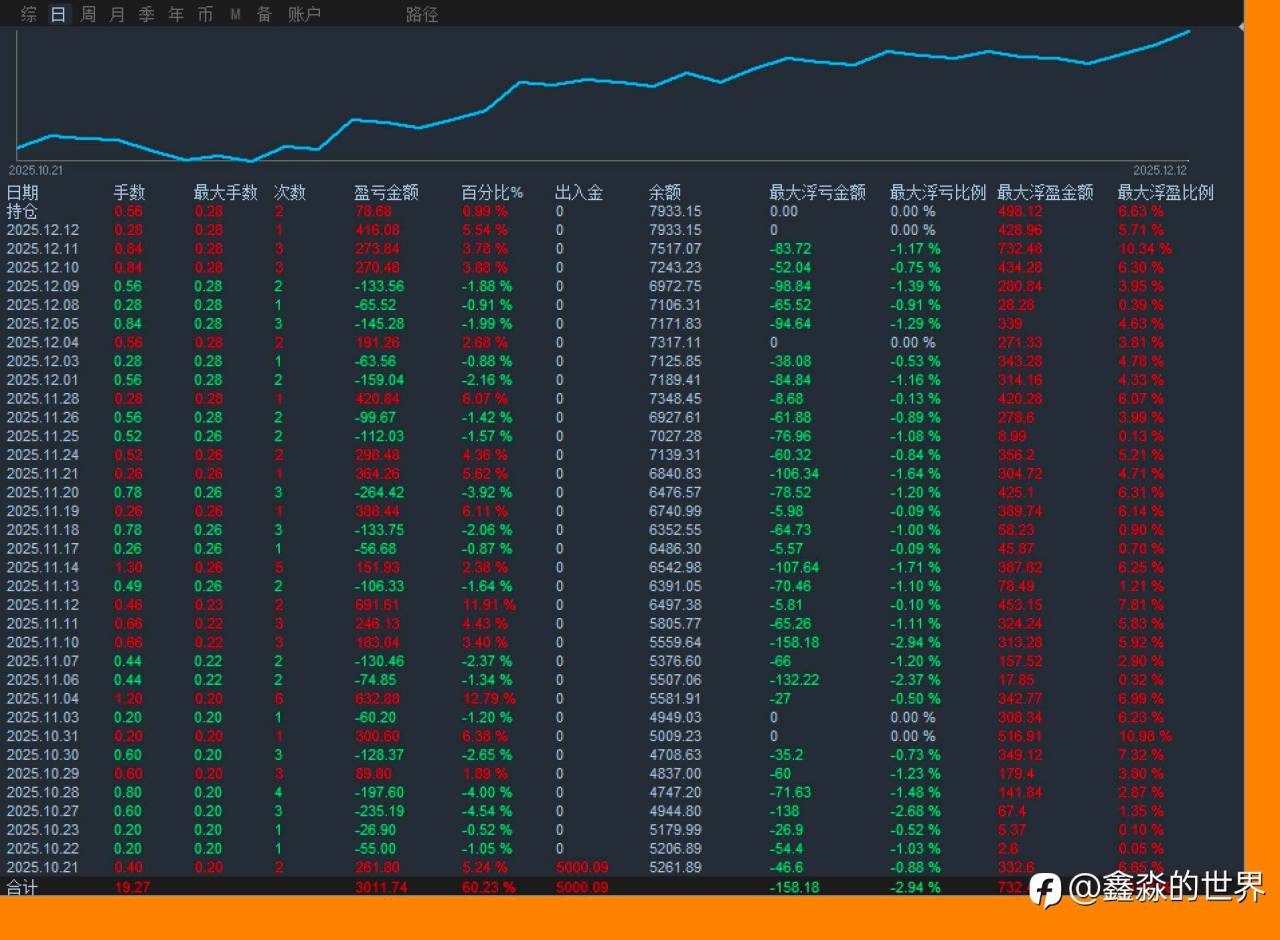Open the 路径 path tab
The image size is (1280, 940).
(422, 14)
